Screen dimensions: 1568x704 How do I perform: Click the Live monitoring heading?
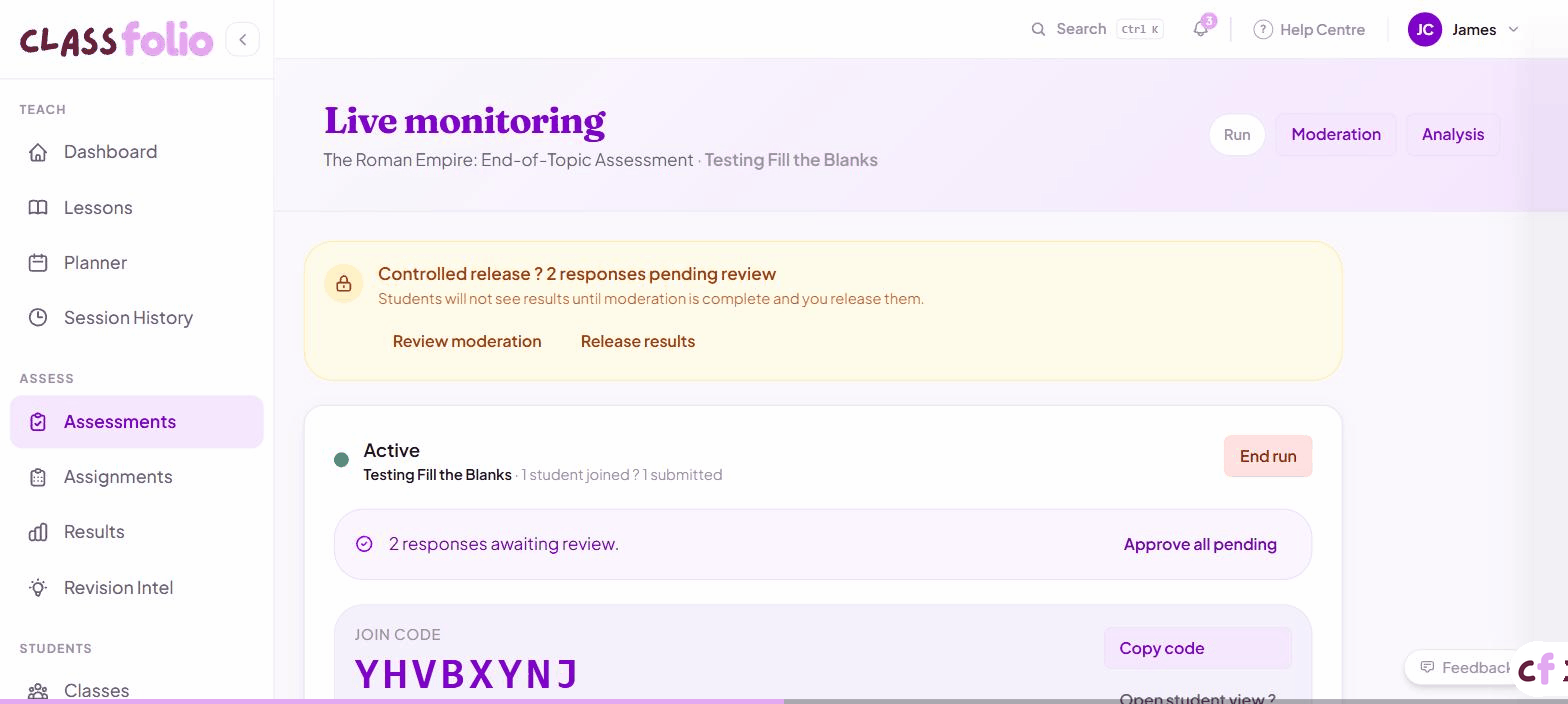pyautogui.click(x=465, y=121)
